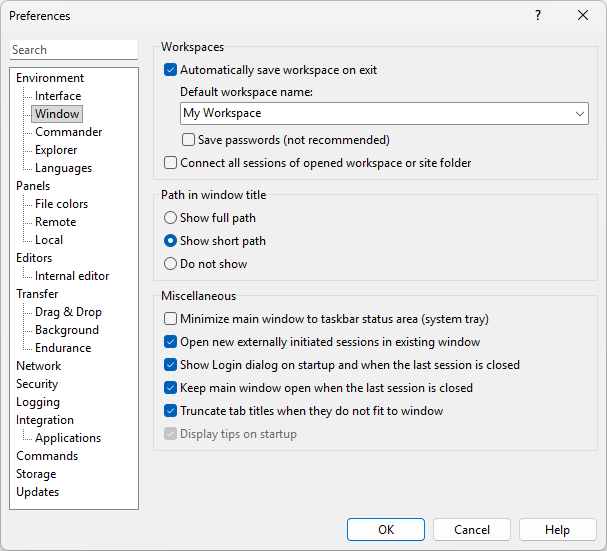The width and height of the screenshot is (607, 551).
Task: Click the Help button
Action: pyautogui.click(x=557, y=530)
